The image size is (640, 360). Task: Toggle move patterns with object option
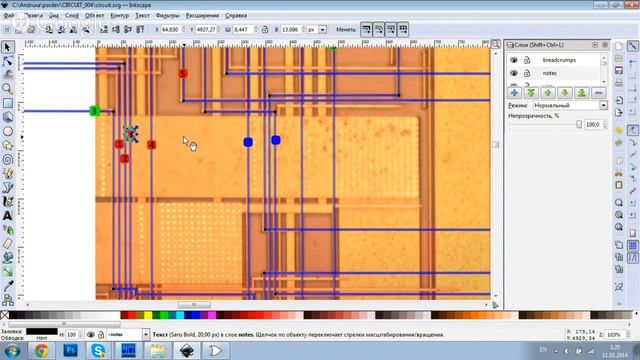click(403, 29)
